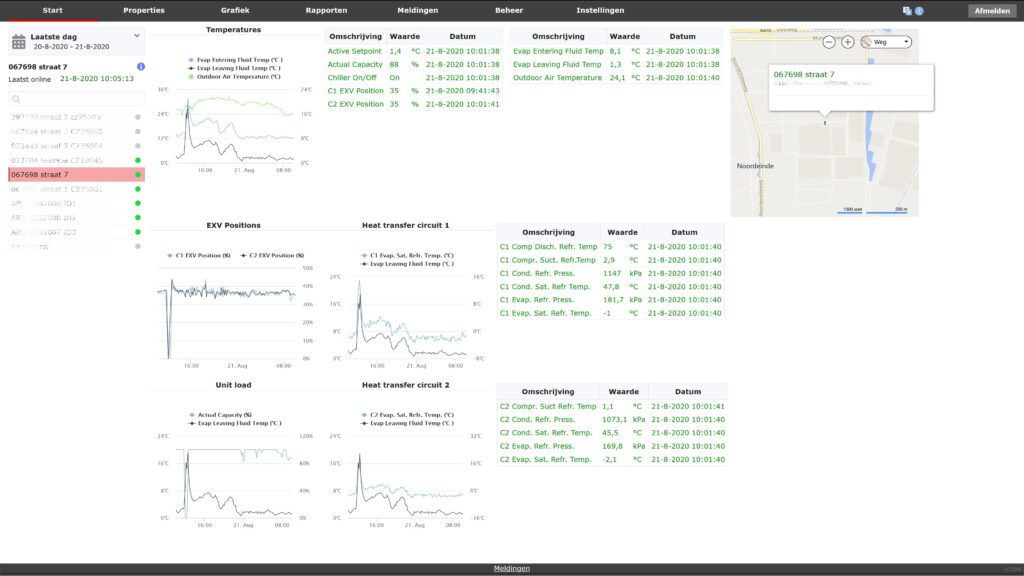
Task: Toggle the C1 Evap. Sat. Refr. Temp. legend series
Action: (x=408, y=255)
